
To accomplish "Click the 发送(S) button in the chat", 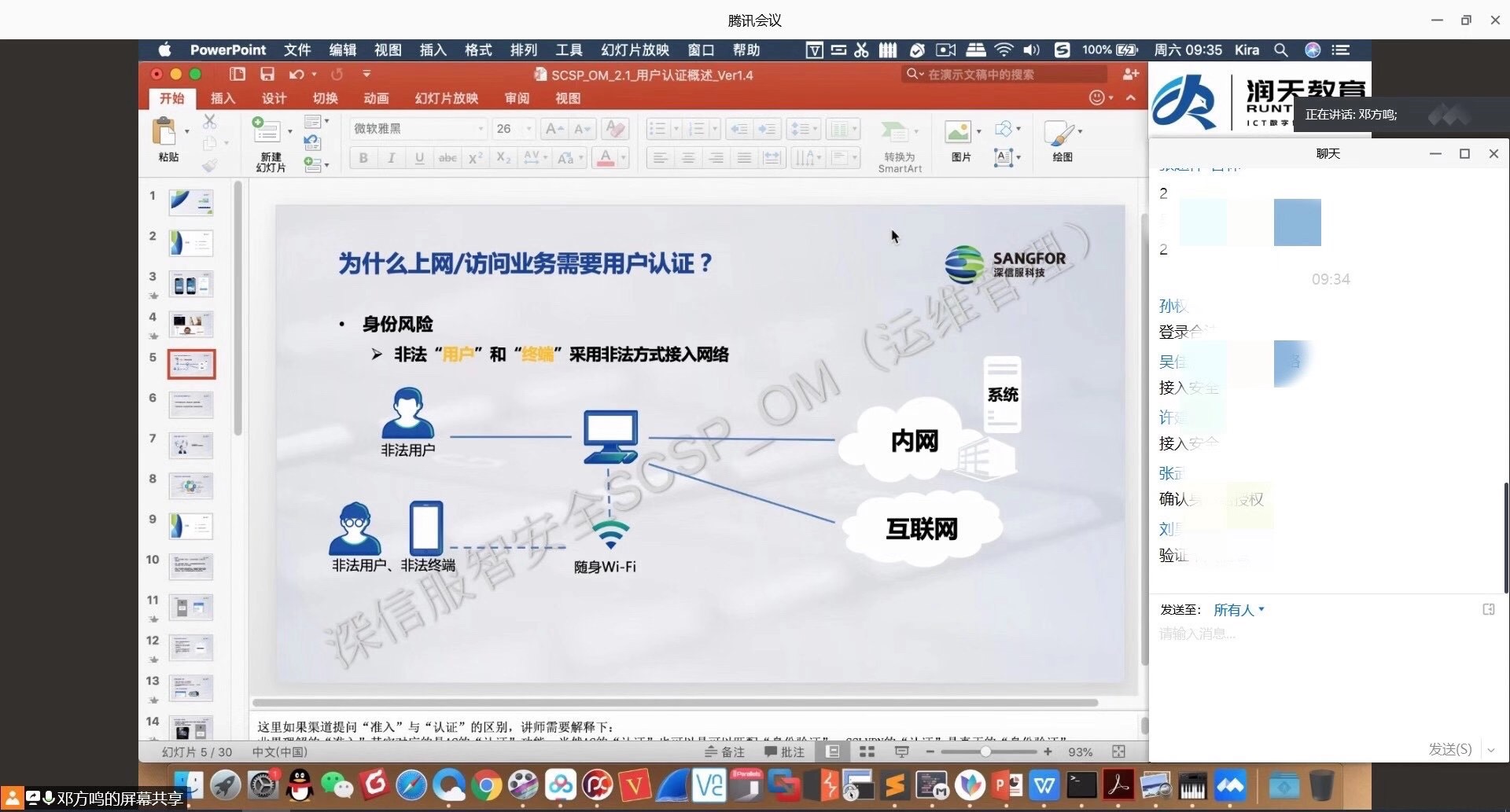I will [x=1449, y=749].
